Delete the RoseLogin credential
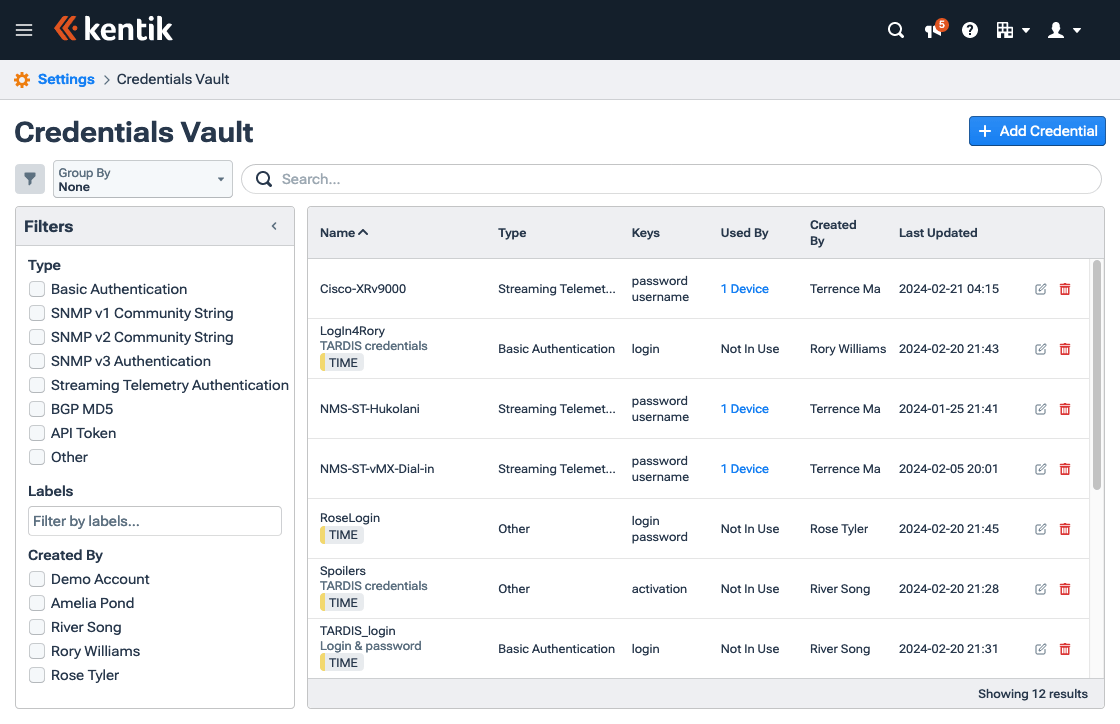Viewport: 1120px width, 724px height. pyautogui.click(x=1064, y=528)
